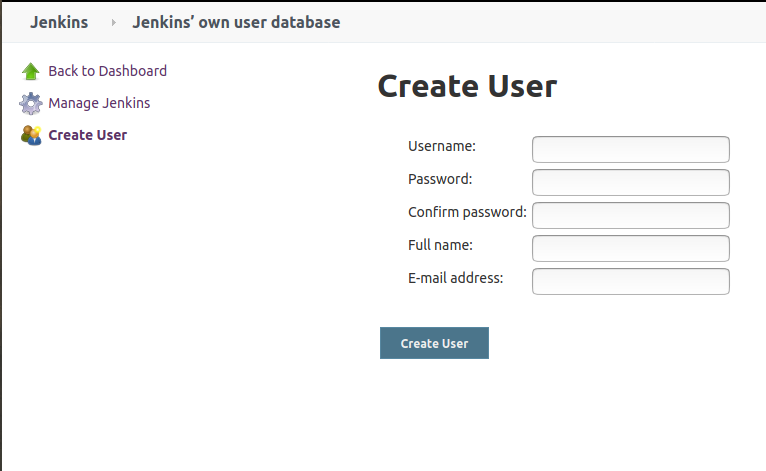
Task: Select the Create User sidebar text link
Action: click(x=87, y=135)
